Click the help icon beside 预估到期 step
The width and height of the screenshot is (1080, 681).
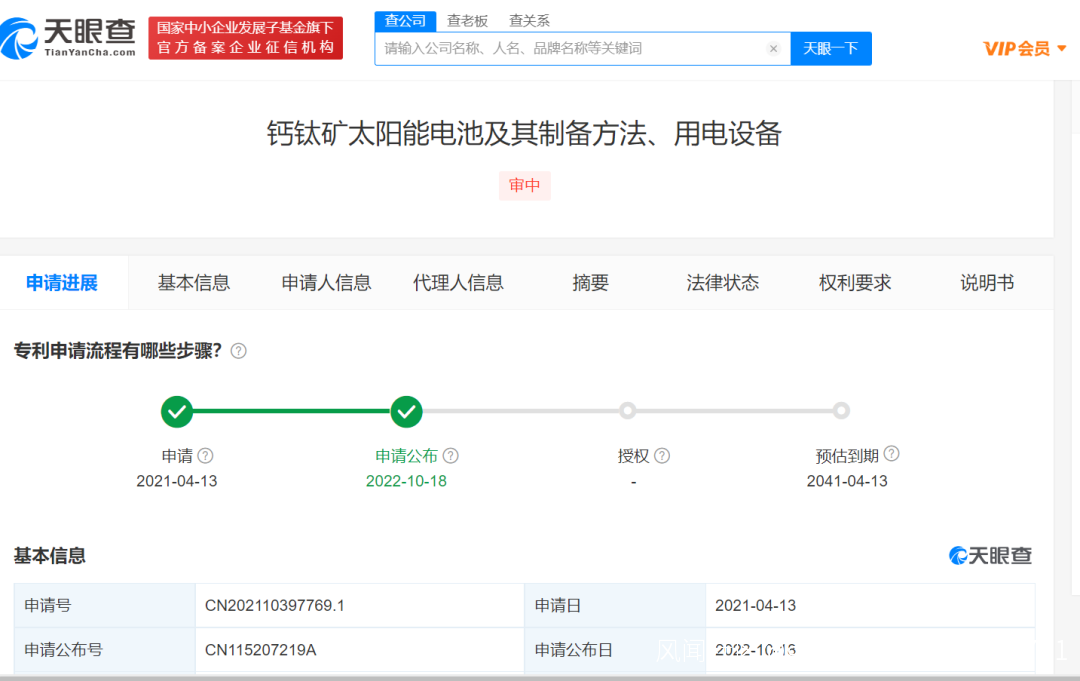click(x=891, y=454)
